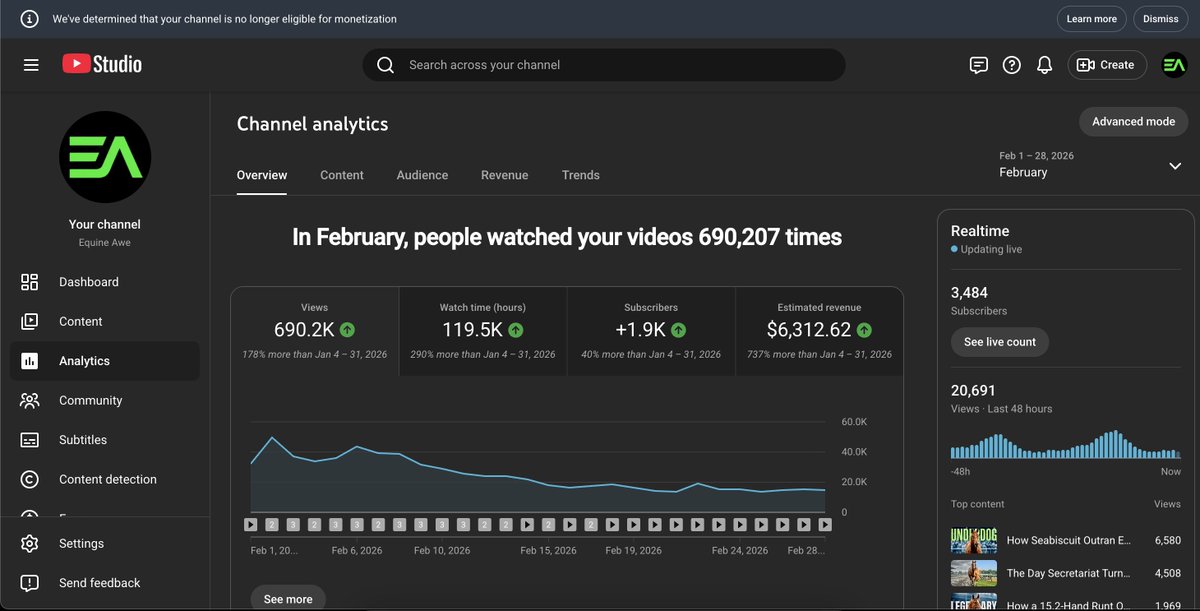The image size is (1200, 611).
Task: Open the comments feedback icon in header
Action: click(979, 65)
